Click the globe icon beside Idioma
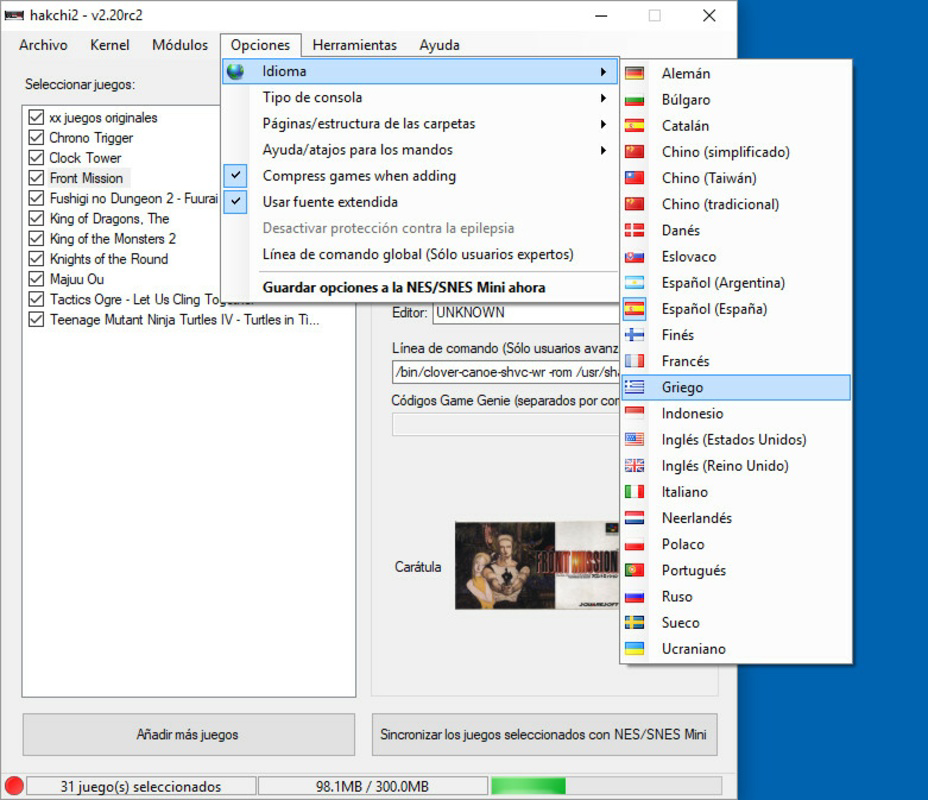Screen dimensions: 928x800 click(x=236, y=71)
